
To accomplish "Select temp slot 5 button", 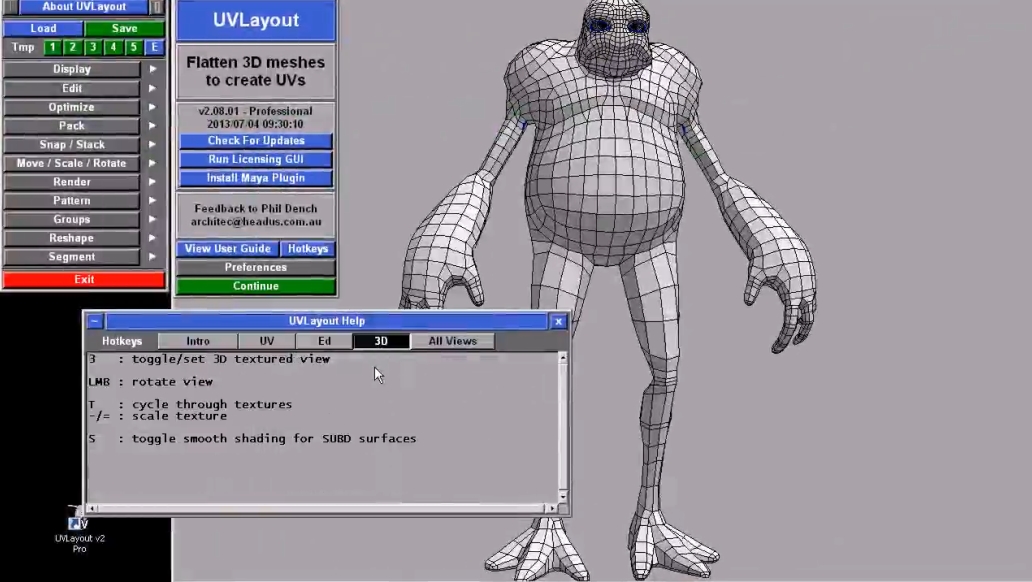I will 134,47.
